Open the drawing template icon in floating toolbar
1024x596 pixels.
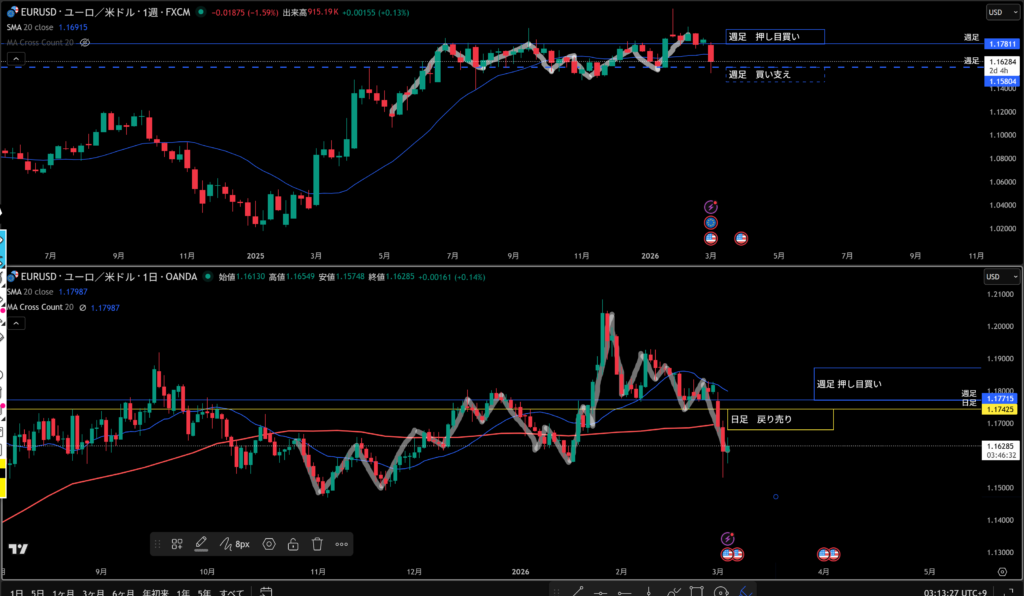coord(177,544)
